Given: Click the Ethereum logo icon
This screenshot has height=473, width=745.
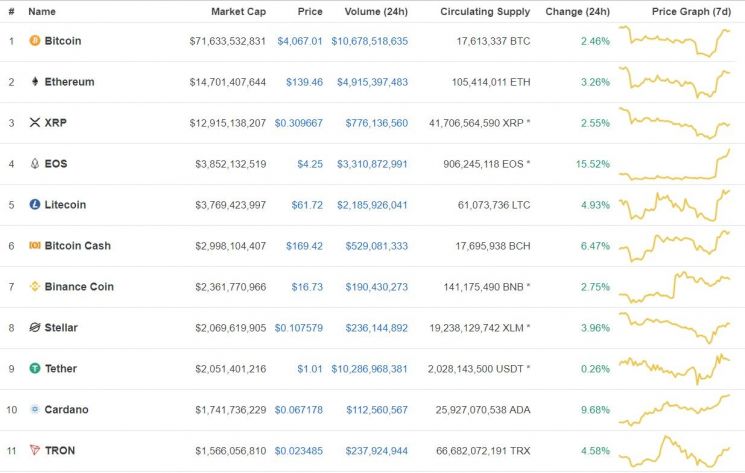Looking at the screenshot, I should click(35, 82).
